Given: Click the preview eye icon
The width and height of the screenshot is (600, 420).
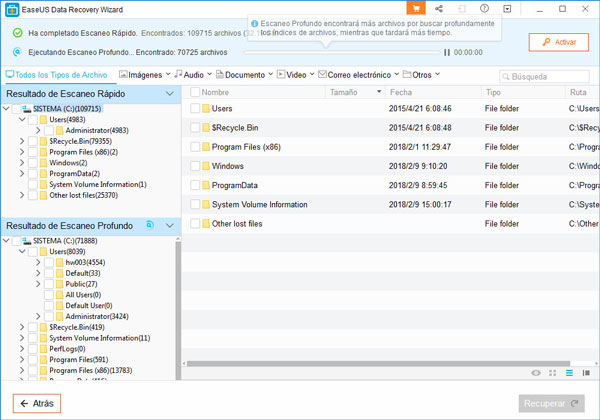Looking at the screenshot, I should 536,373.
